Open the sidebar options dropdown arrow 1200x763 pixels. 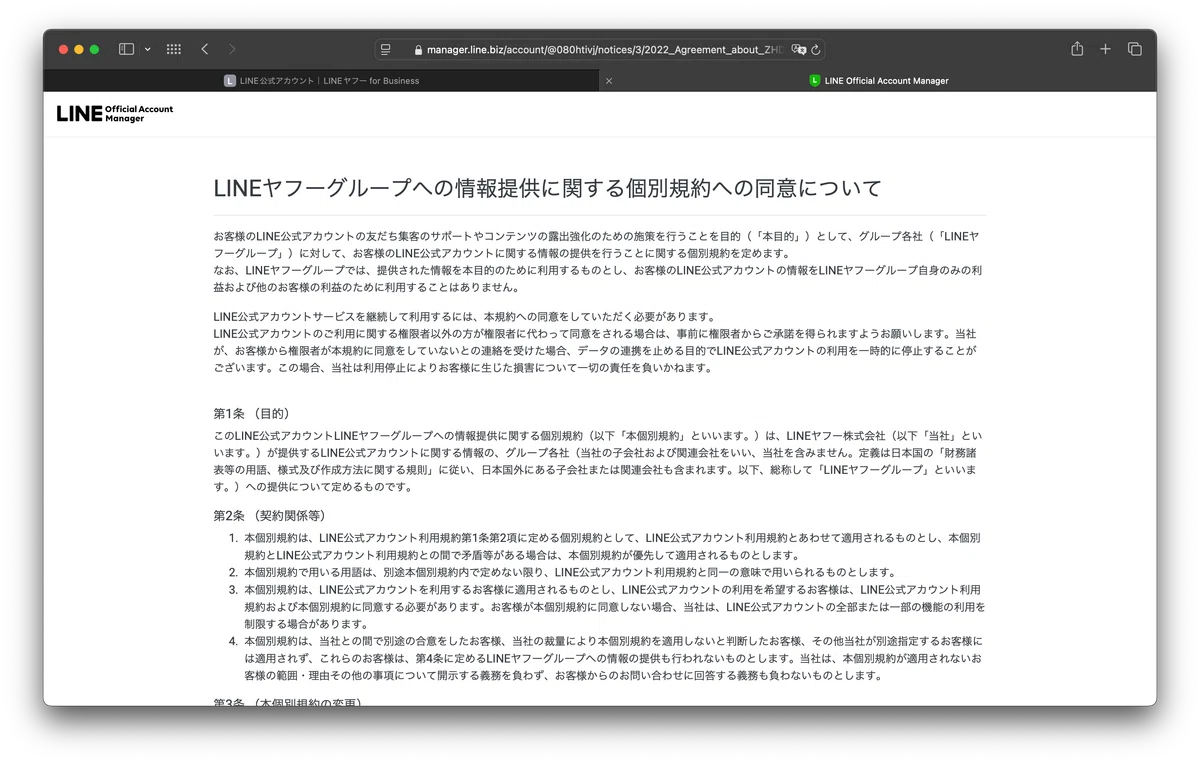coord(148,49)
